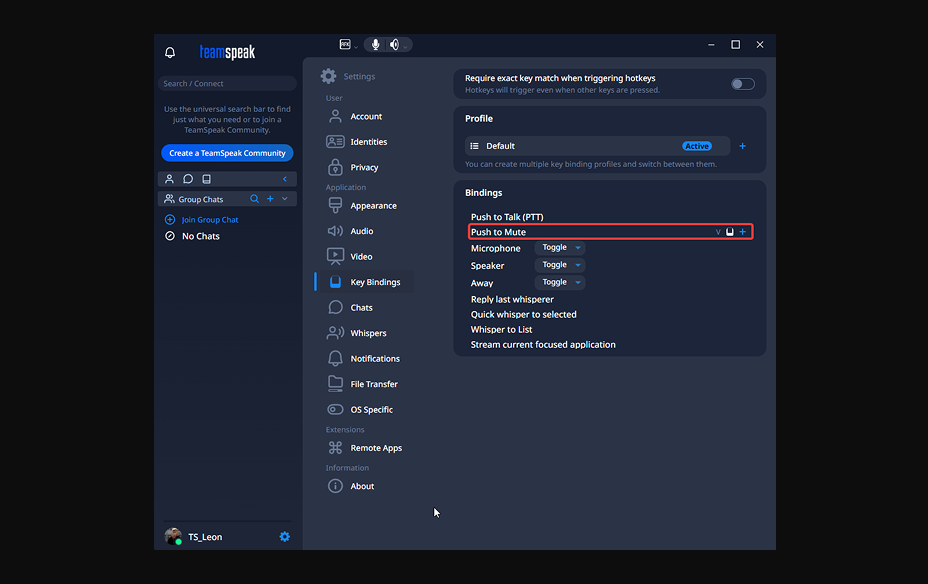Click the File Transfer folder icon
Image resolution: width=928 pixels, height=584 pixels.
point(335,383)
